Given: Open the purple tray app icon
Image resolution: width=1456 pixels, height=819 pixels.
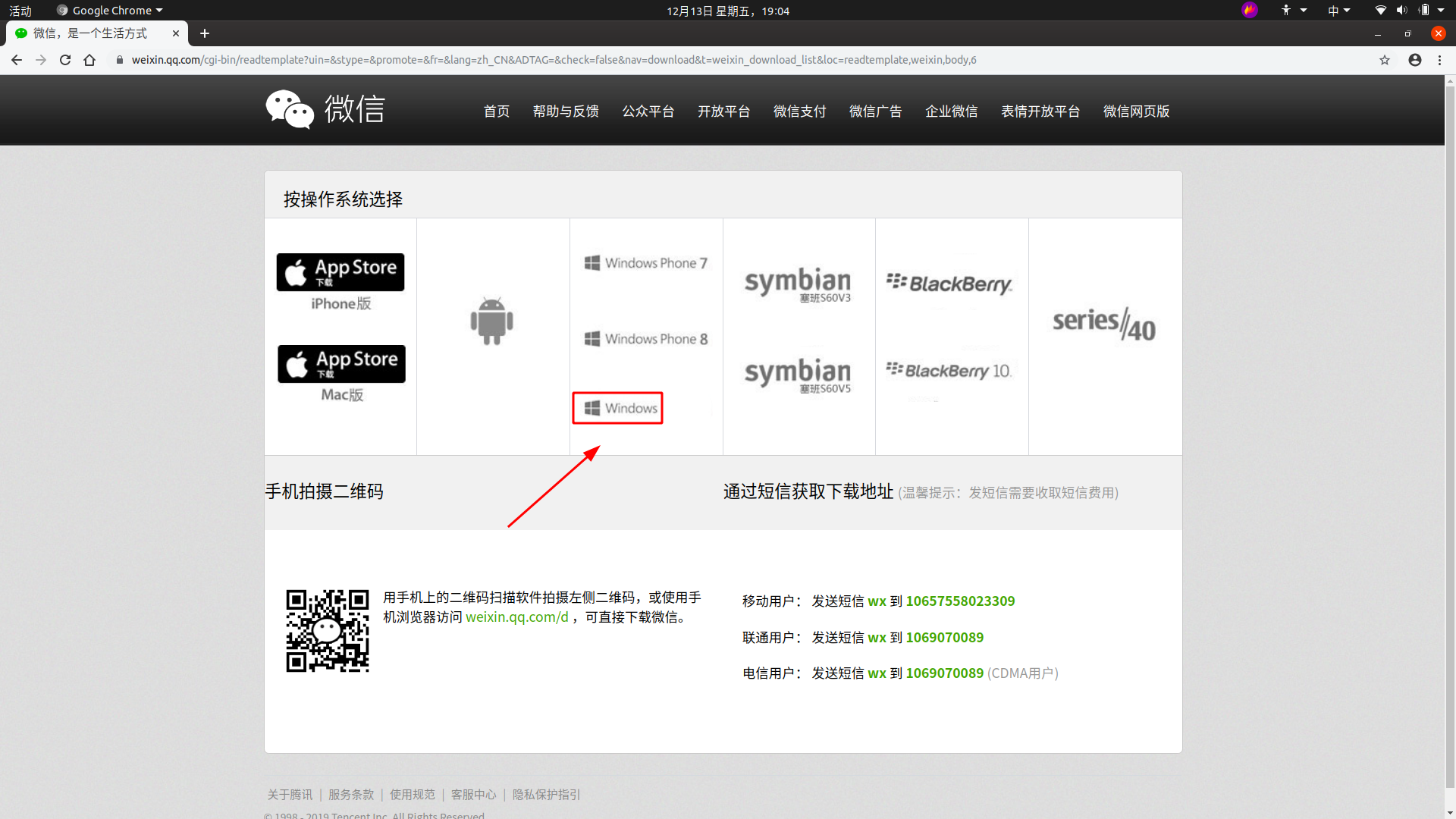Looking at the screenshot, I should 1250,11.
